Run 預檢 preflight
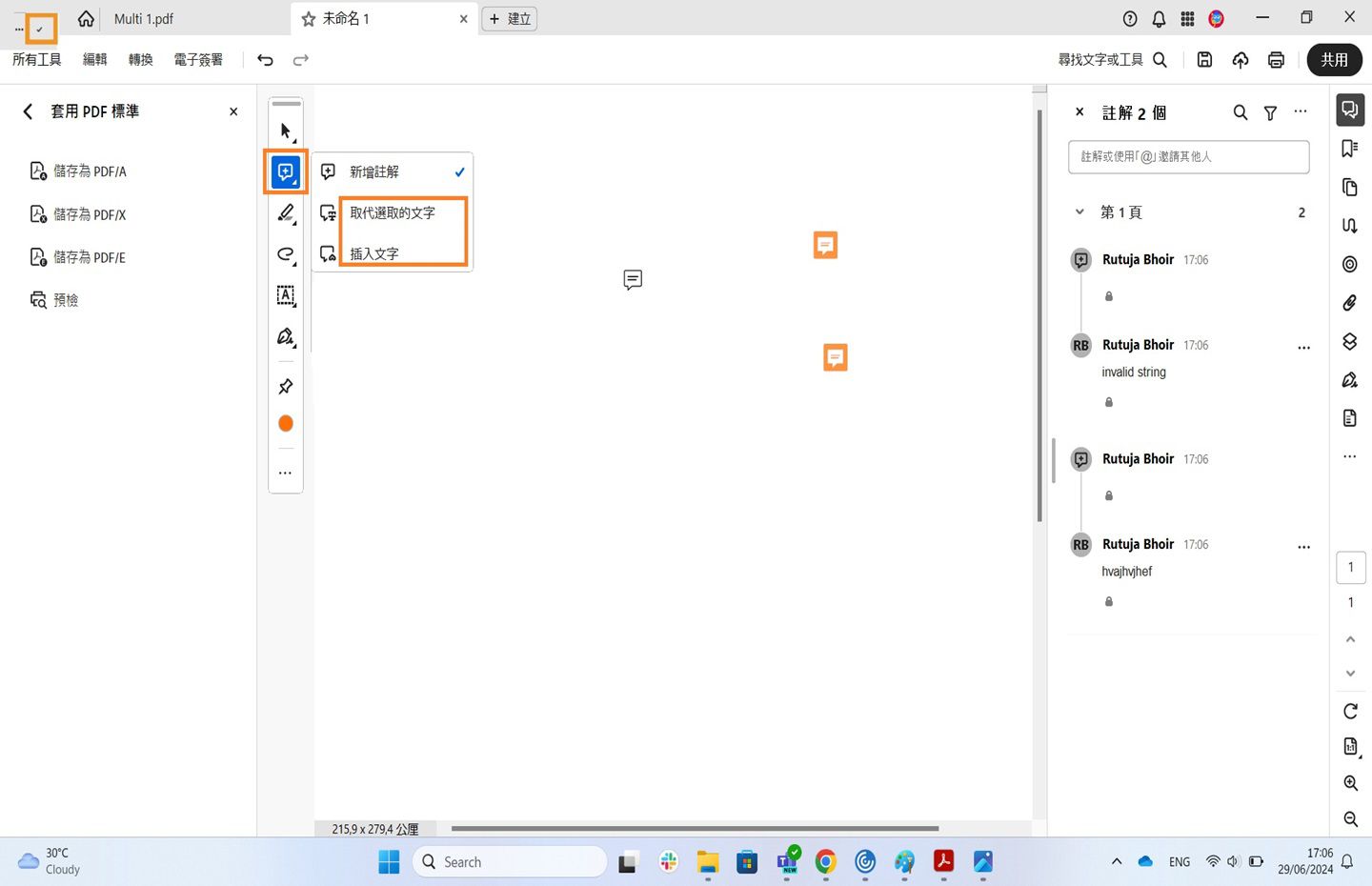The width and height of the screenshot is (1372, 886). pyautogui.click(x=54, y=300)
